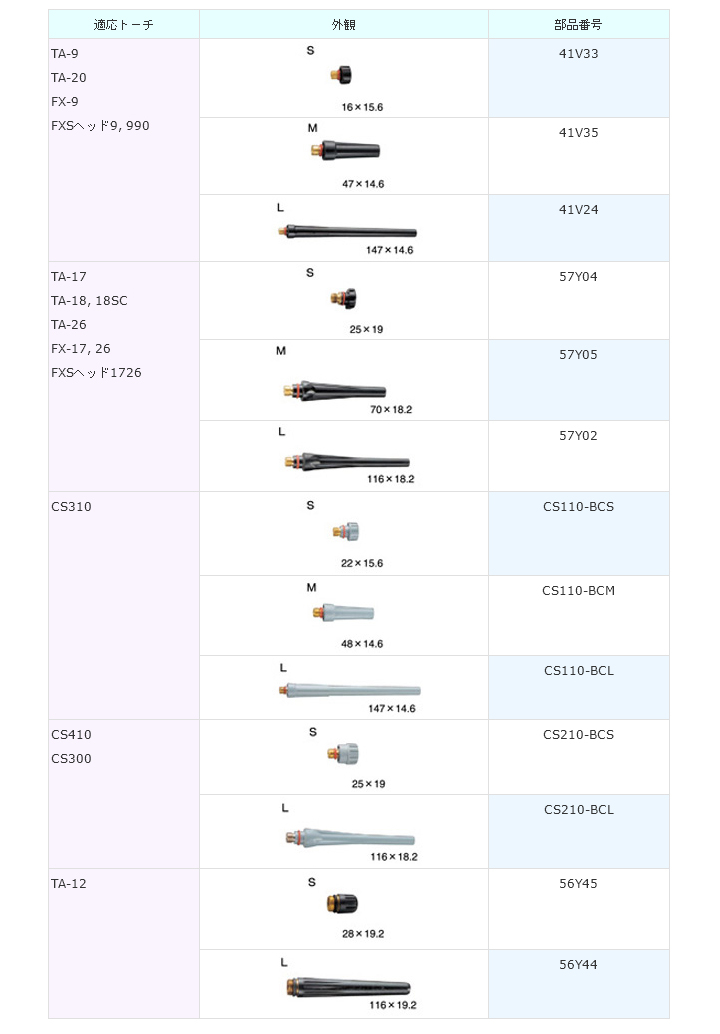Image resolution: width=720 pixels, height=1034 pixels.
Task: Click the 57Y02 long black cap image
Action: [346, 462]
